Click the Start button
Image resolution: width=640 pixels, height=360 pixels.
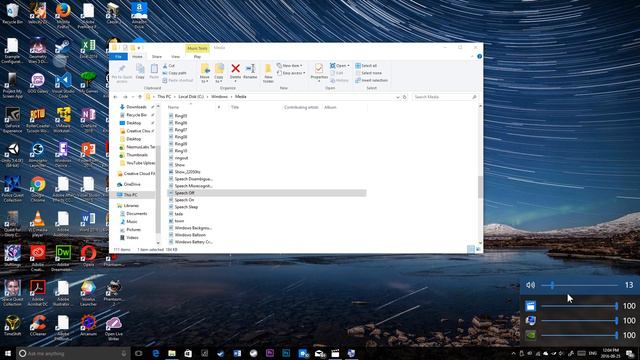(8, 353)
